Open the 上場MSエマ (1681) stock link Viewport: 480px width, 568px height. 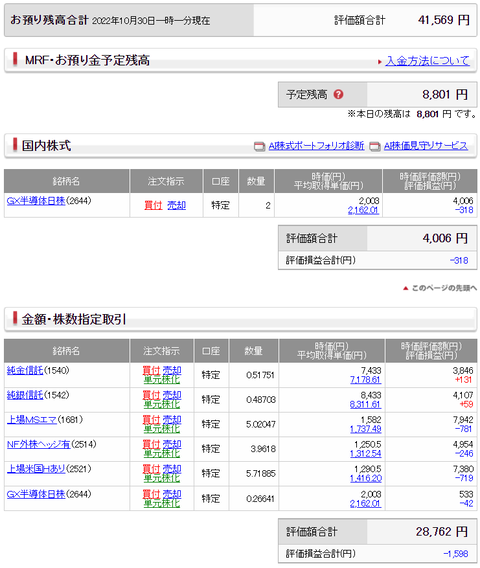(32, 419)
